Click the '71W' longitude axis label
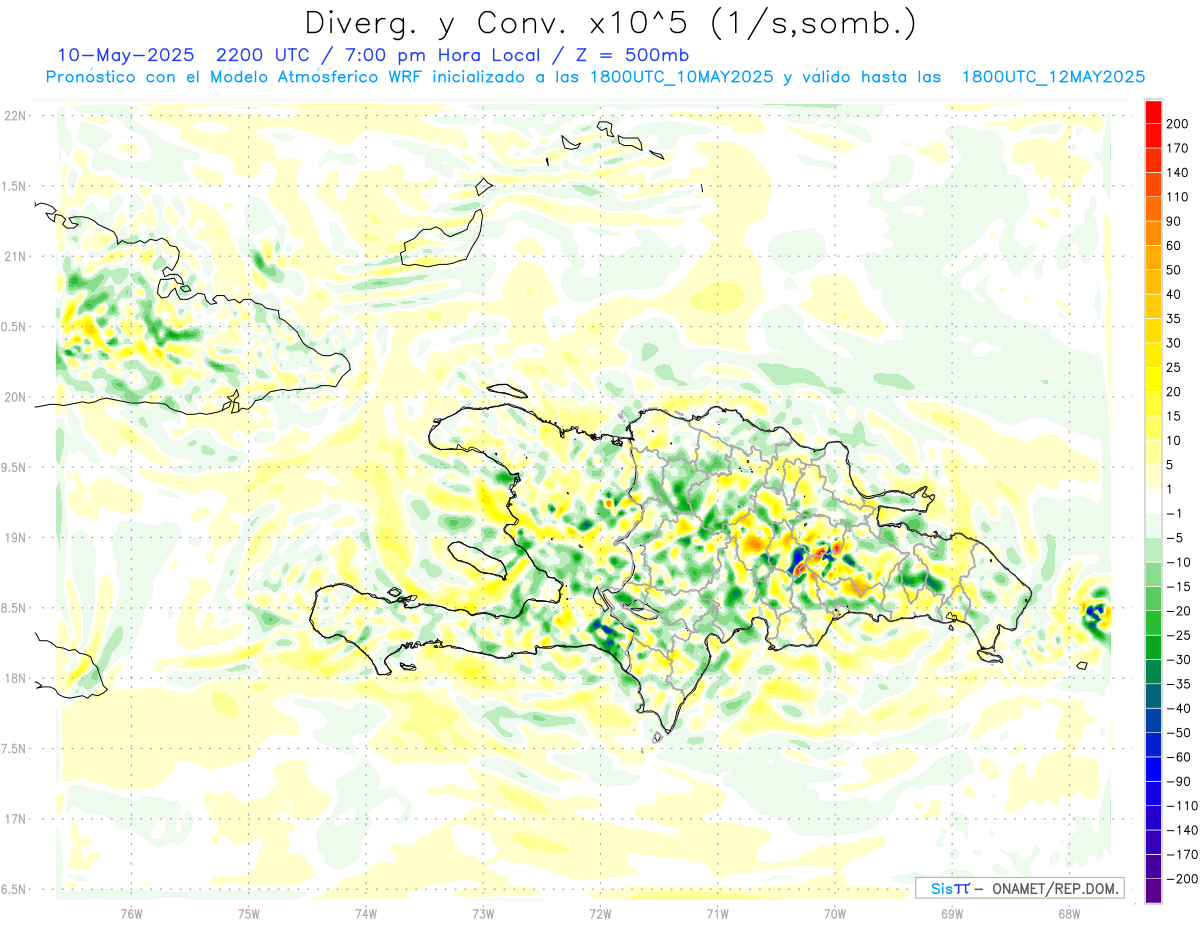The image size is (1200, 927). (x=717, y=914)
